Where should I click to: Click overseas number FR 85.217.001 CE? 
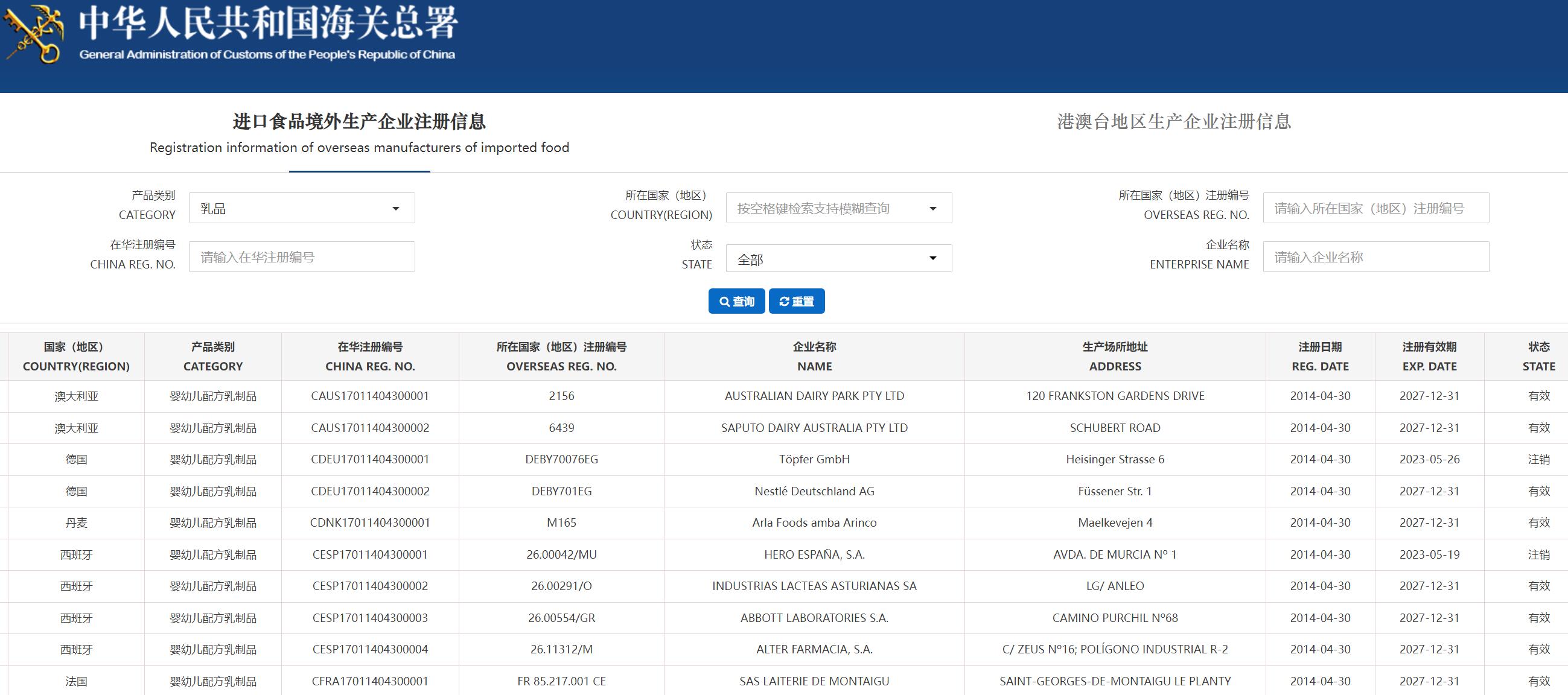[561, 681]
